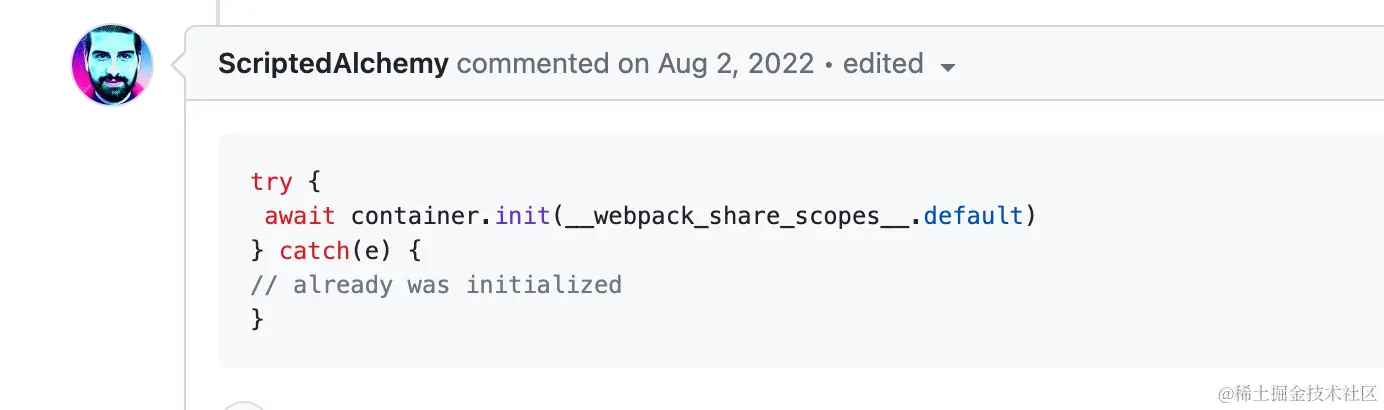
Task: Expand the edit history dropdown arrow
Action: pyautogui.click(x=948, y=67)
